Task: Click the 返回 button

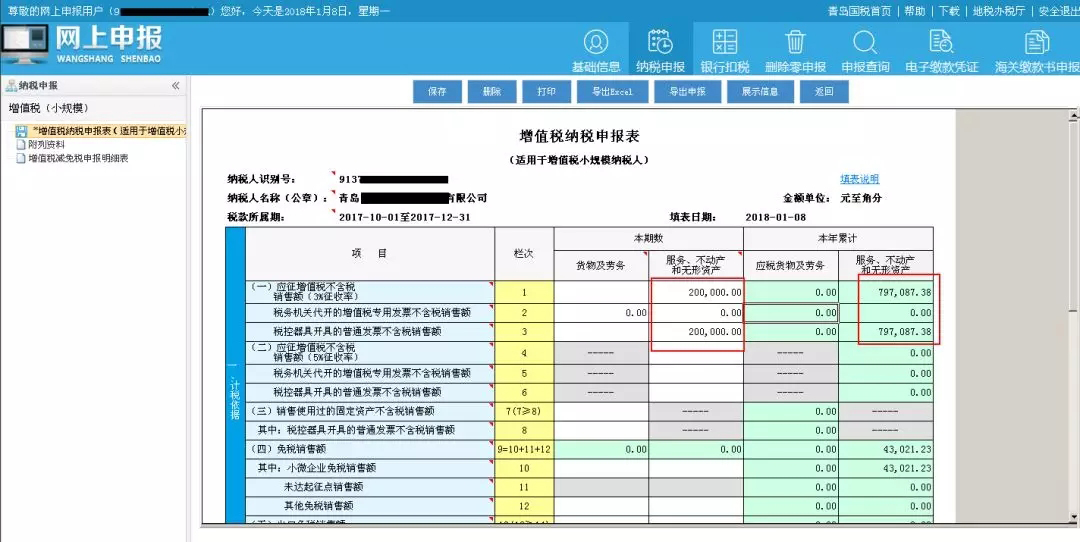Action: 824,92
